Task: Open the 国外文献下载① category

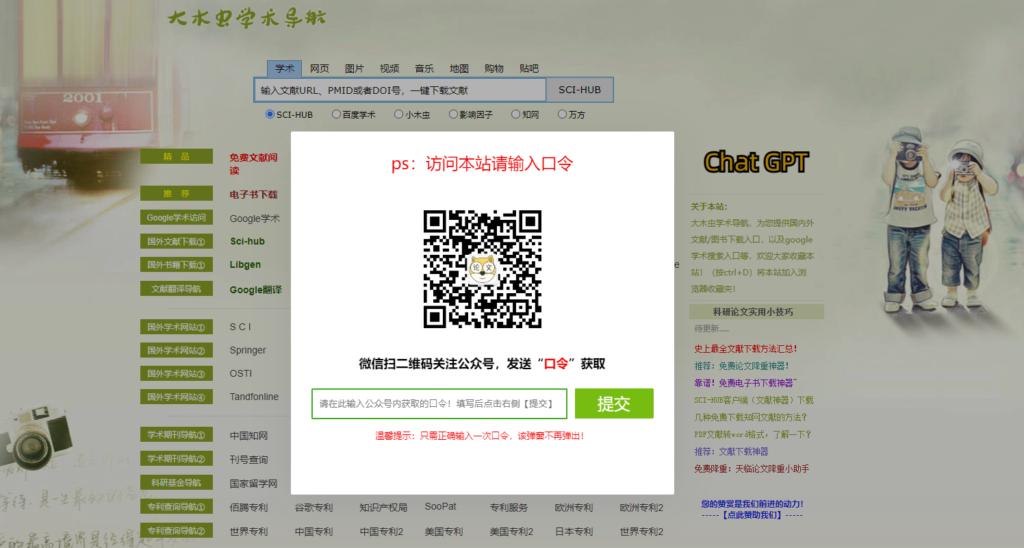Action: tap(176, 242)
